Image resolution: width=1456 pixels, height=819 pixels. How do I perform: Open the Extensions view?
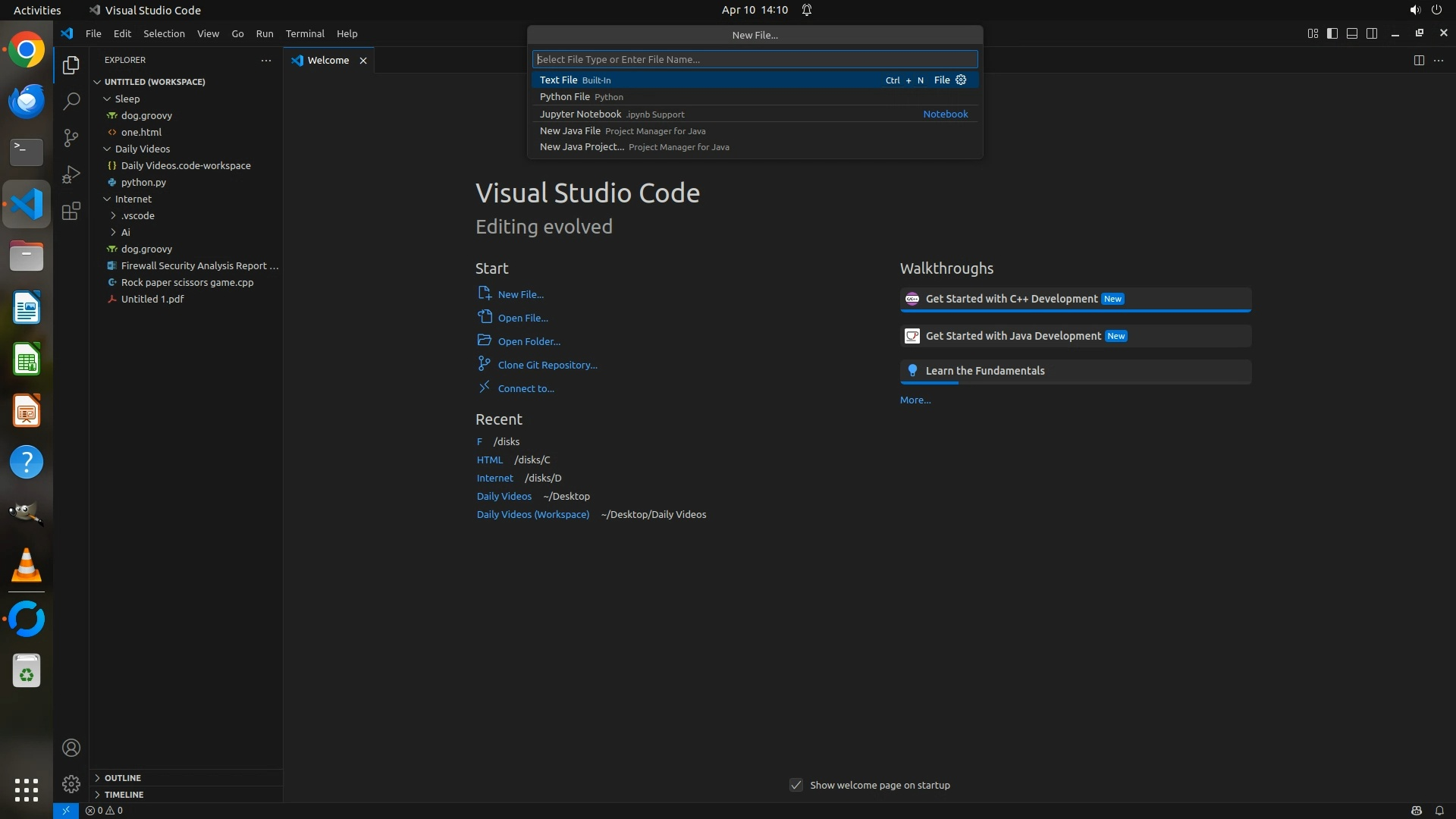[x=71, y=211]
